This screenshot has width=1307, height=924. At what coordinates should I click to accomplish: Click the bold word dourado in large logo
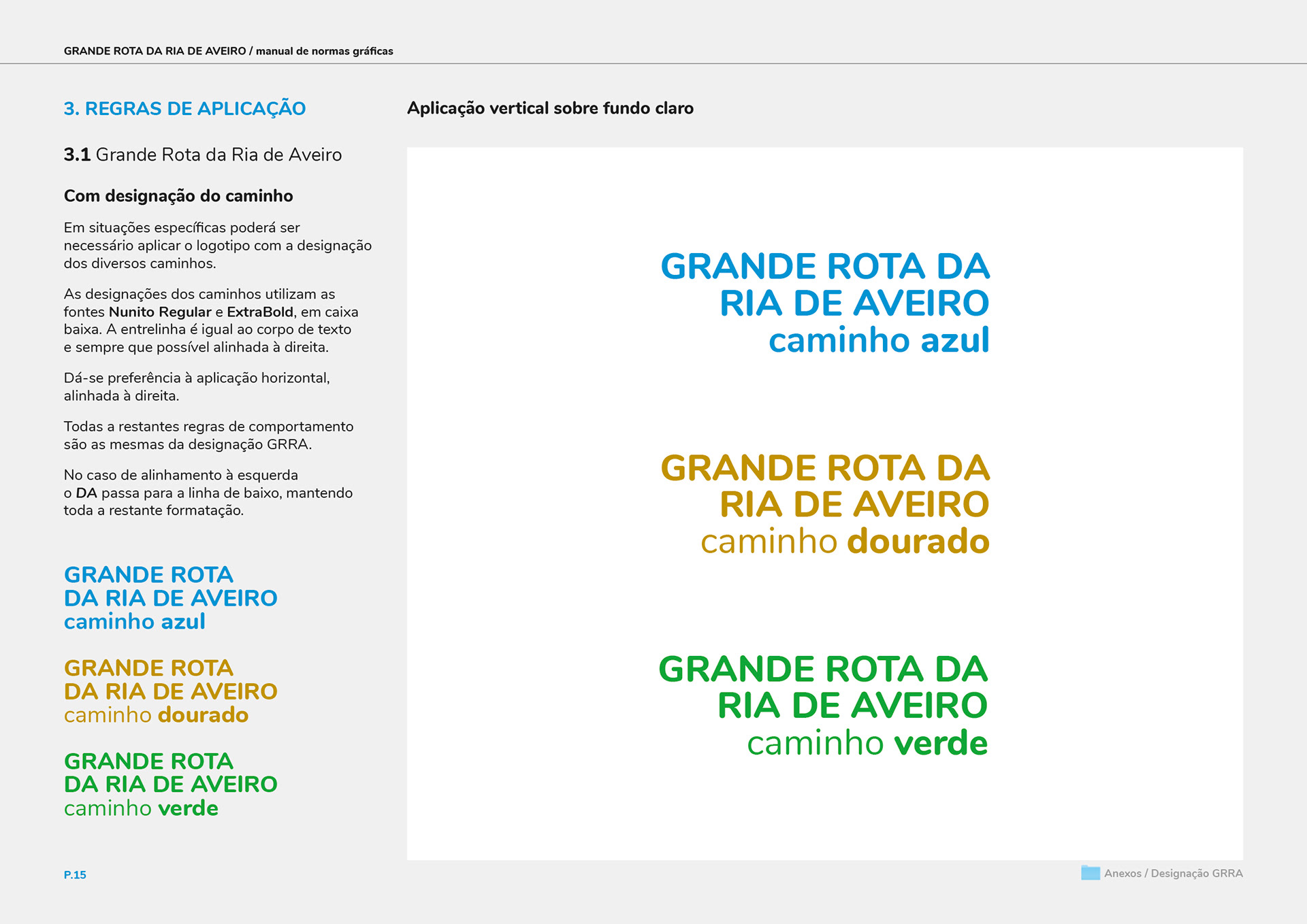click(x=918, y=542)
